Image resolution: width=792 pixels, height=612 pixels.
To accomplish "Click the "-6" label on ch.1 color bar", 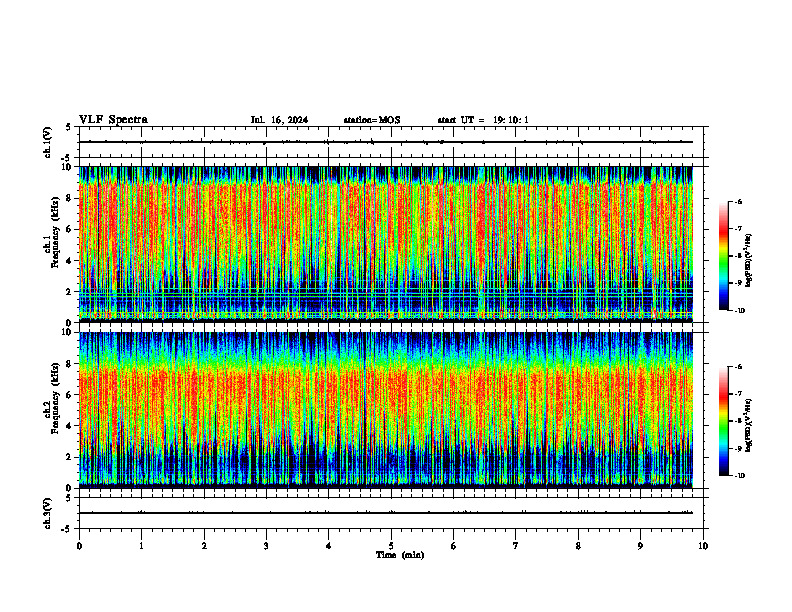I will pyautogui.click(x=738, y=201).
